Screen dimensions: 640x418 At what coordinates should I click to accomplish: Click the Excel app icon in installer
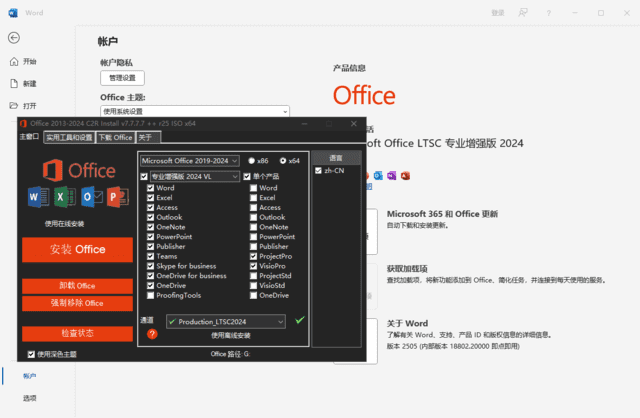[65, 197]
